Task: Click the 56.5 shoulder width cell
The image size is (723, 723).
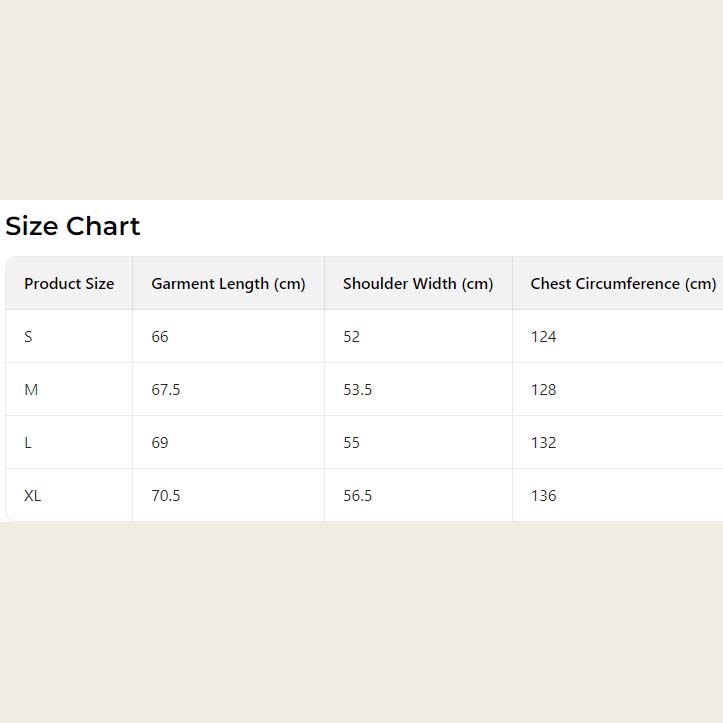Action: click(x=357, y=496)
